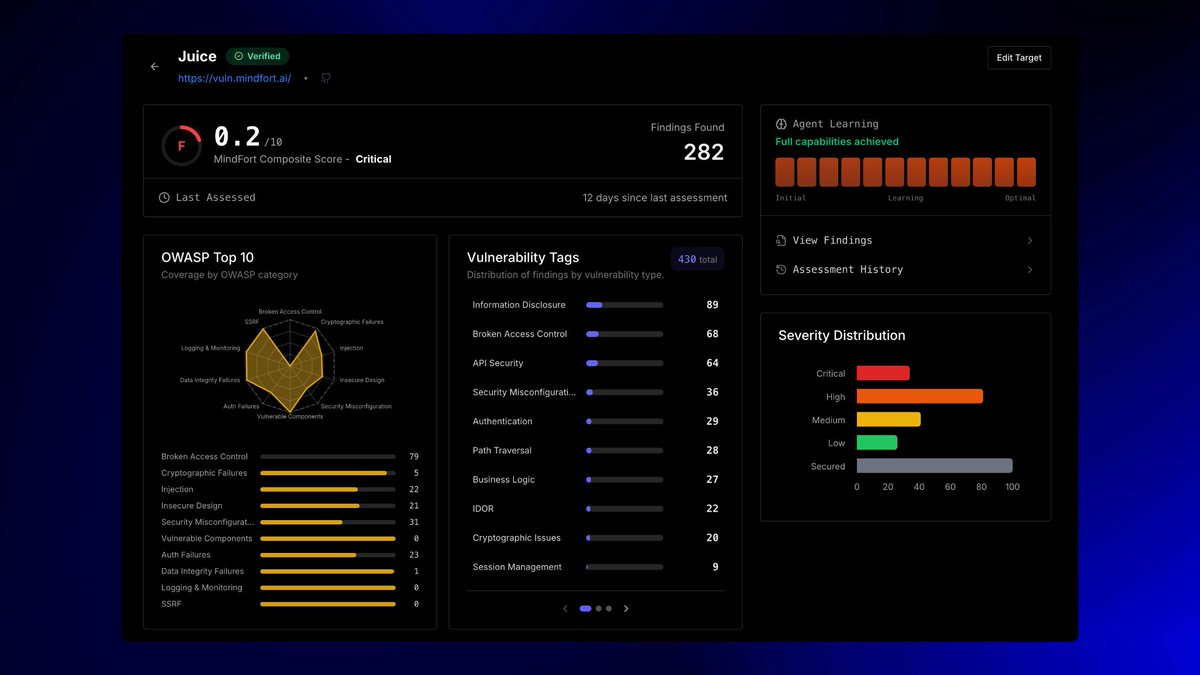Click the Assessment History clock icon

781,269
